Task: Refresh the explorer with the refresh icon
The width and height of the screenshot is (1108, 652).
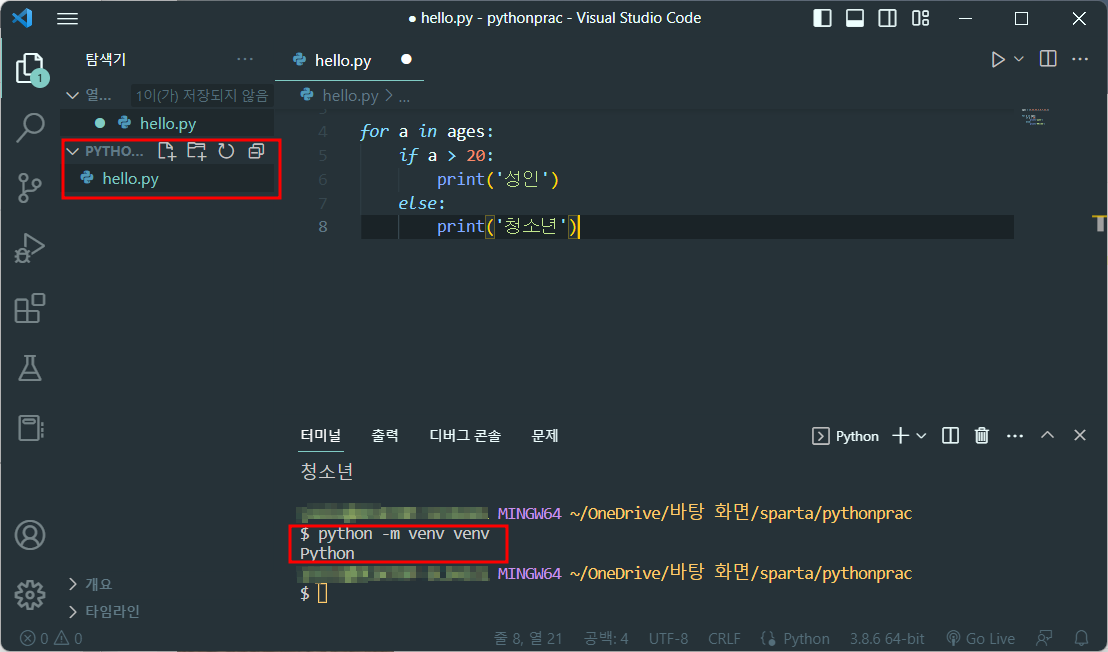Action: pyautogui.click(x=226, y=150)
